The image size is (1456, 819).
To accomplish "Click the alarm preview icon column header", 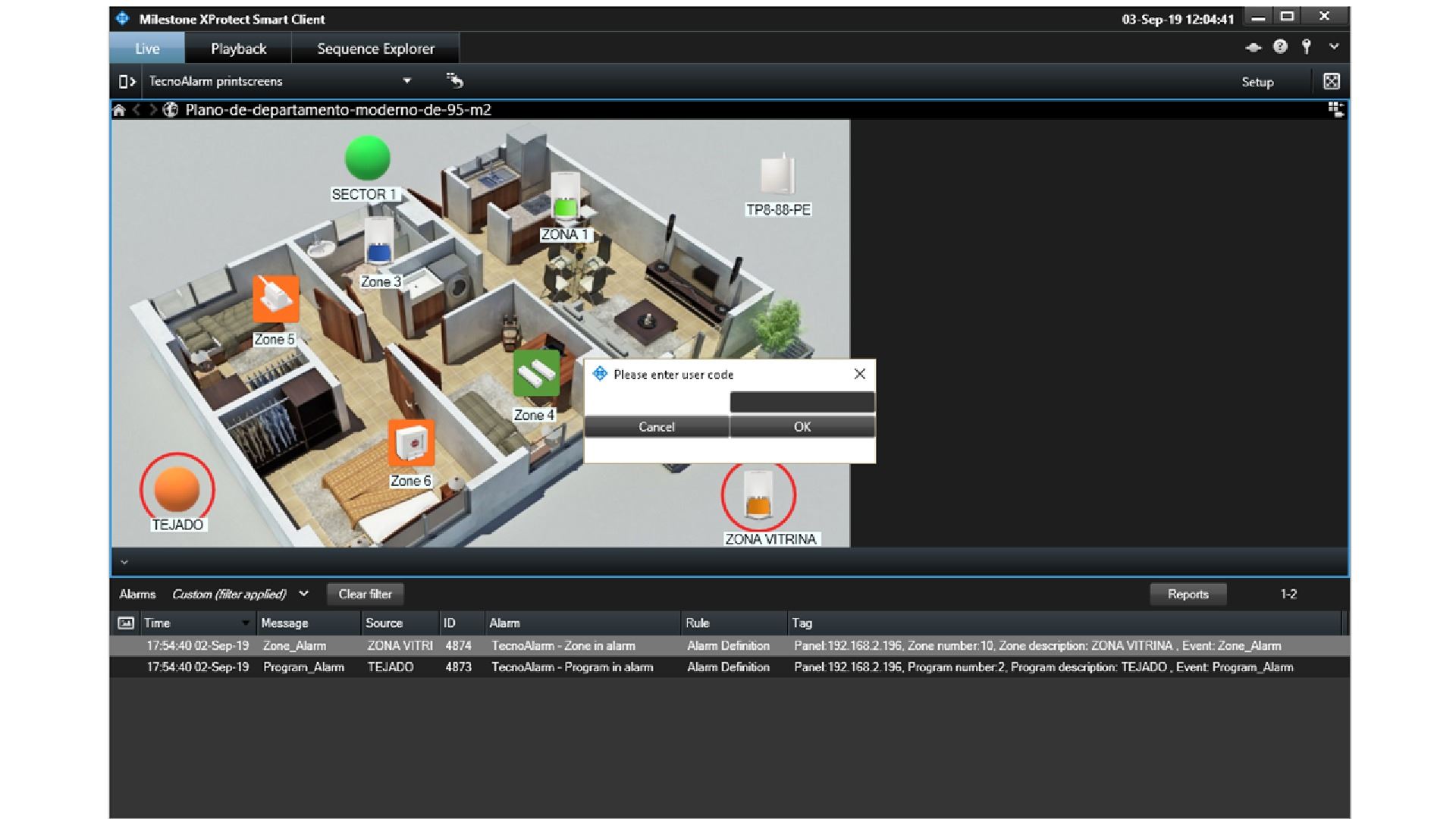I will tap(126, 623).
